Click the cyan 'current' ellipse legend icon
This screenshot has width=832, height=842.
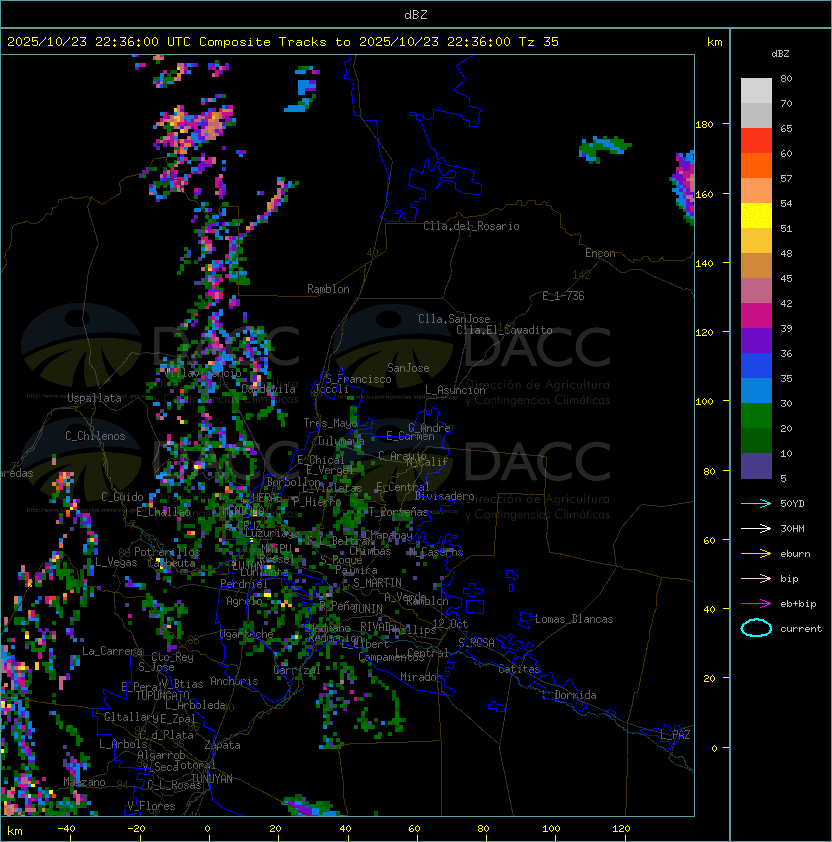(756, 628)
